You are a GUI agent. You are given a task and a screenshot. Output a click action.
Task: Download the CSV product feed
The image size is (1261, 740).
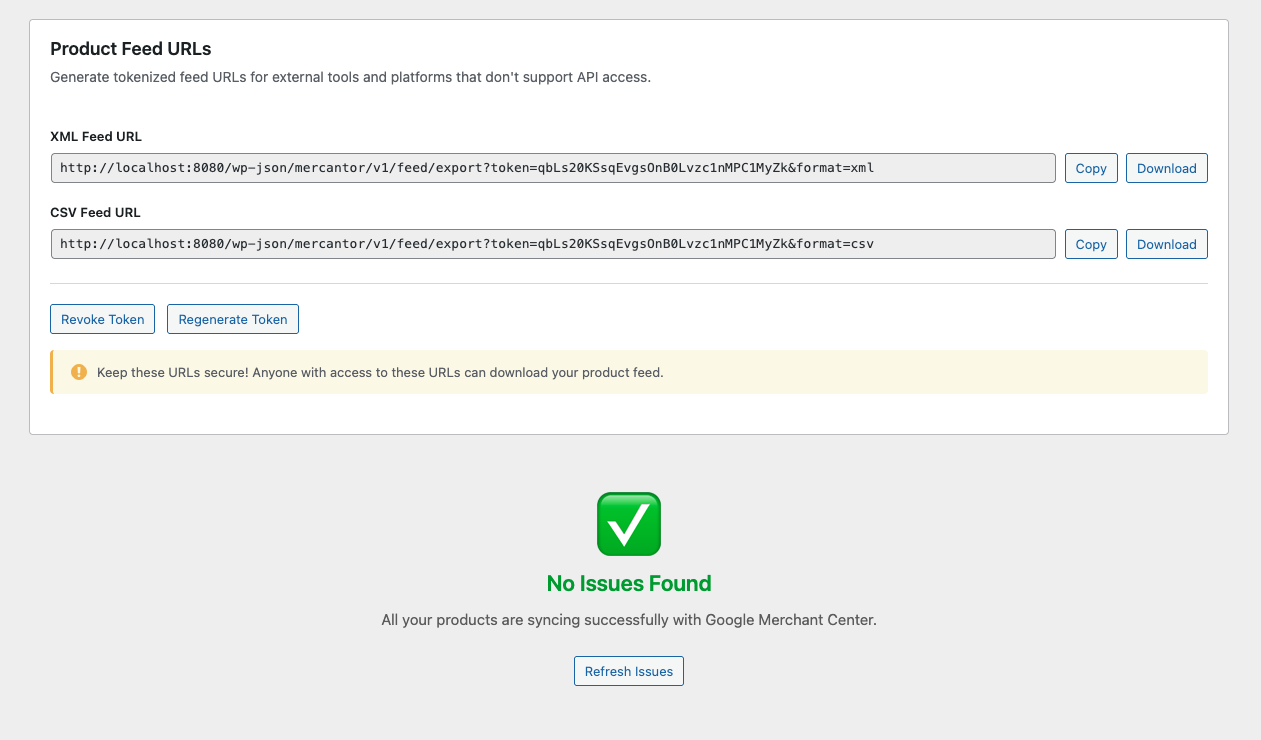tap(1166, 244)
